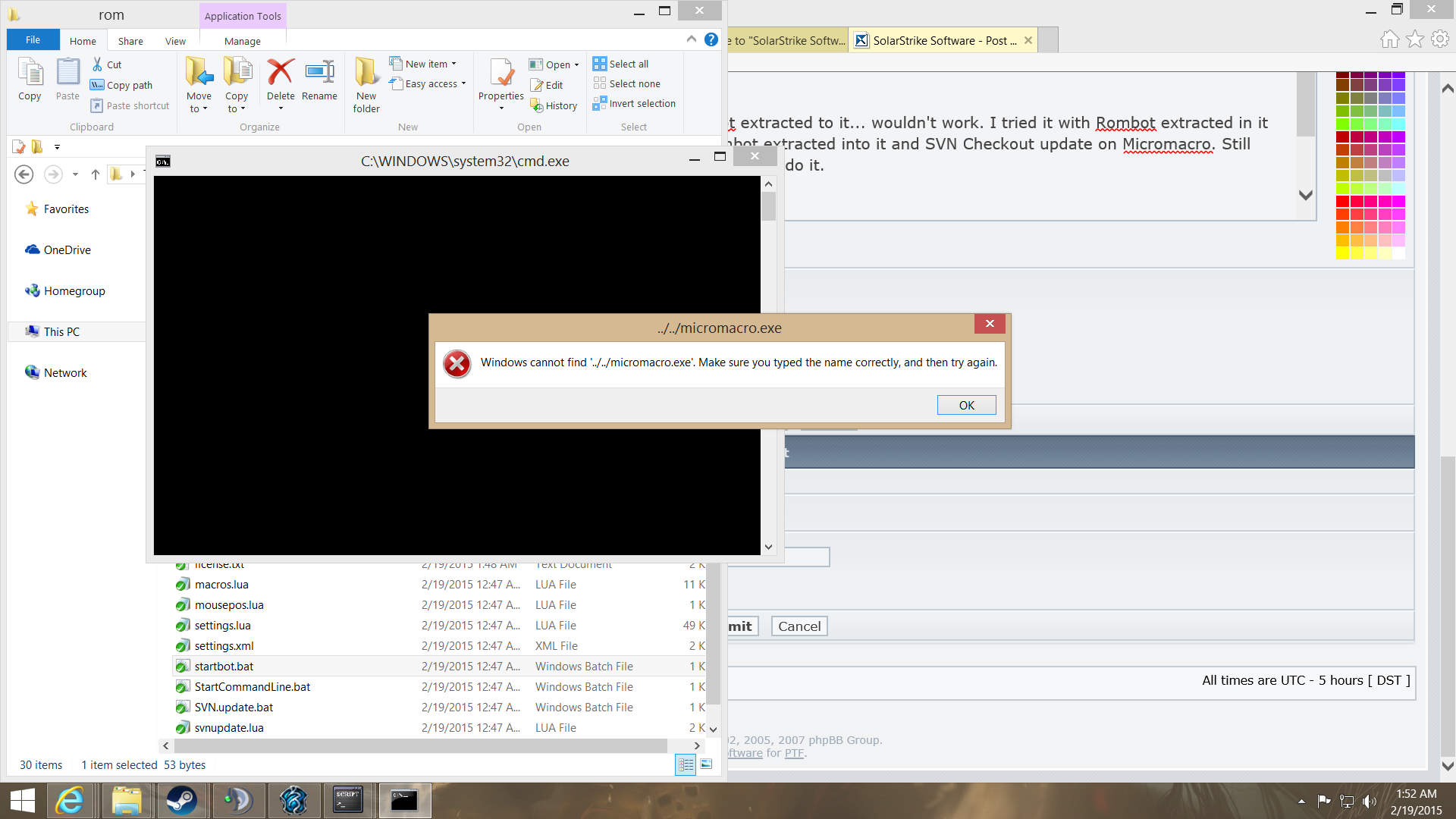Switch to details view toggle
The height and width of the screenshot is (819, 1456).
686,764
